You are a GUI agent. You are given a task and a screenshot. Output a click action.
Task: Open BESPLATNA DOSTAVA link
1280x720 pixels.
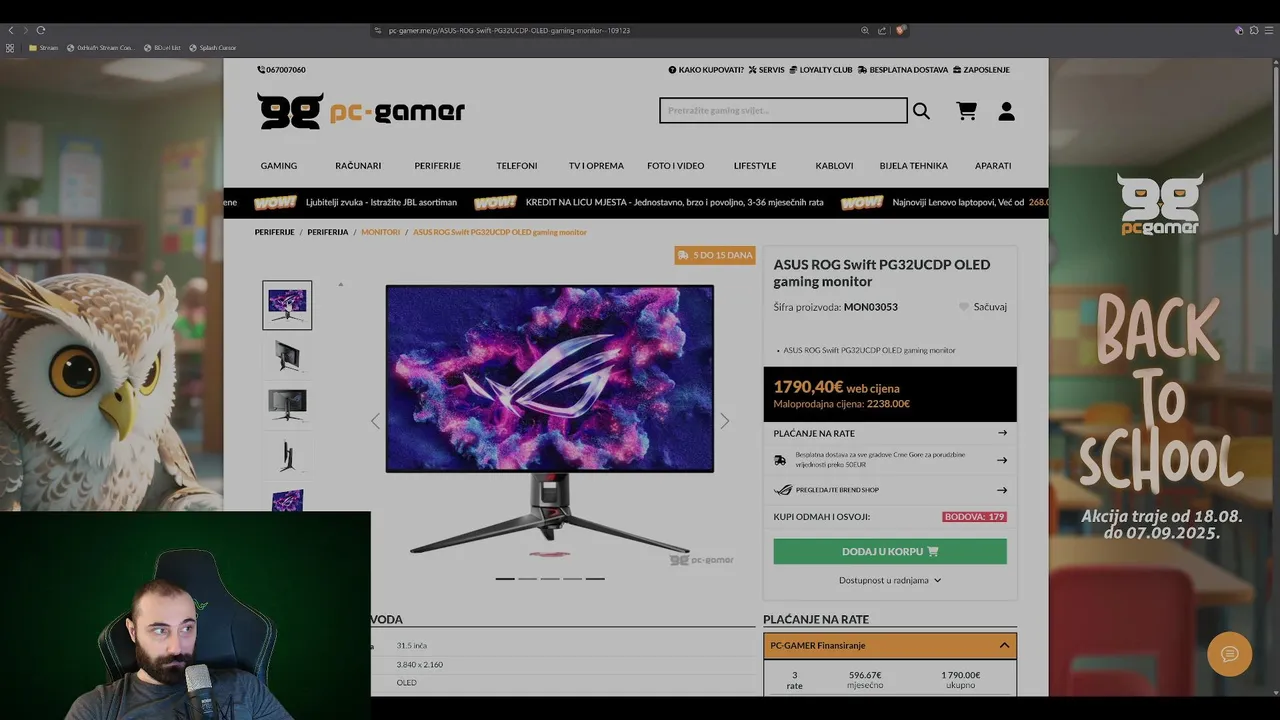pos(903,70)
